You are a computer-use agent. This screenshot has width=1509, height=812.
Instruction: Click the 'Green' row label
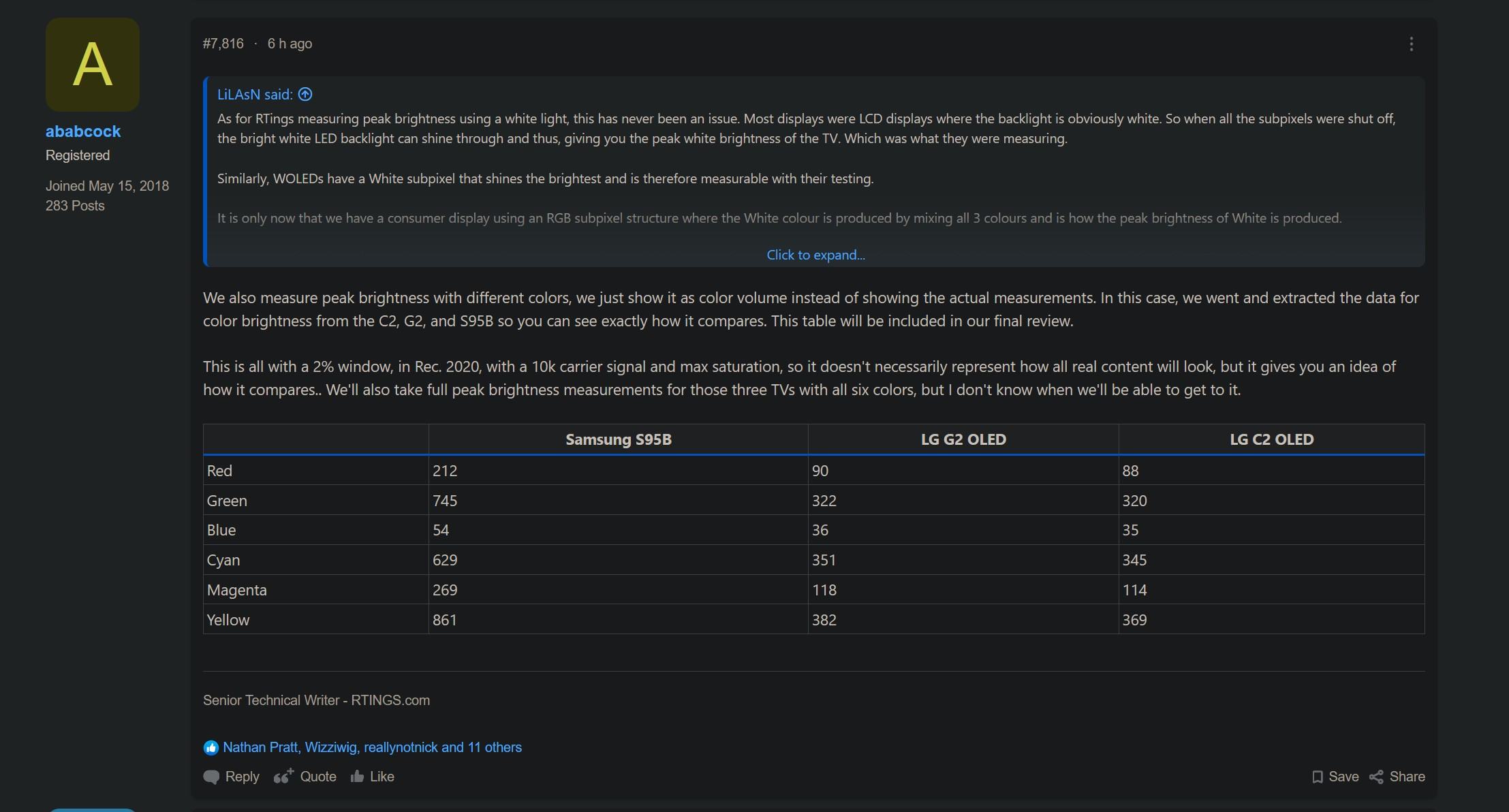[227, 501]
